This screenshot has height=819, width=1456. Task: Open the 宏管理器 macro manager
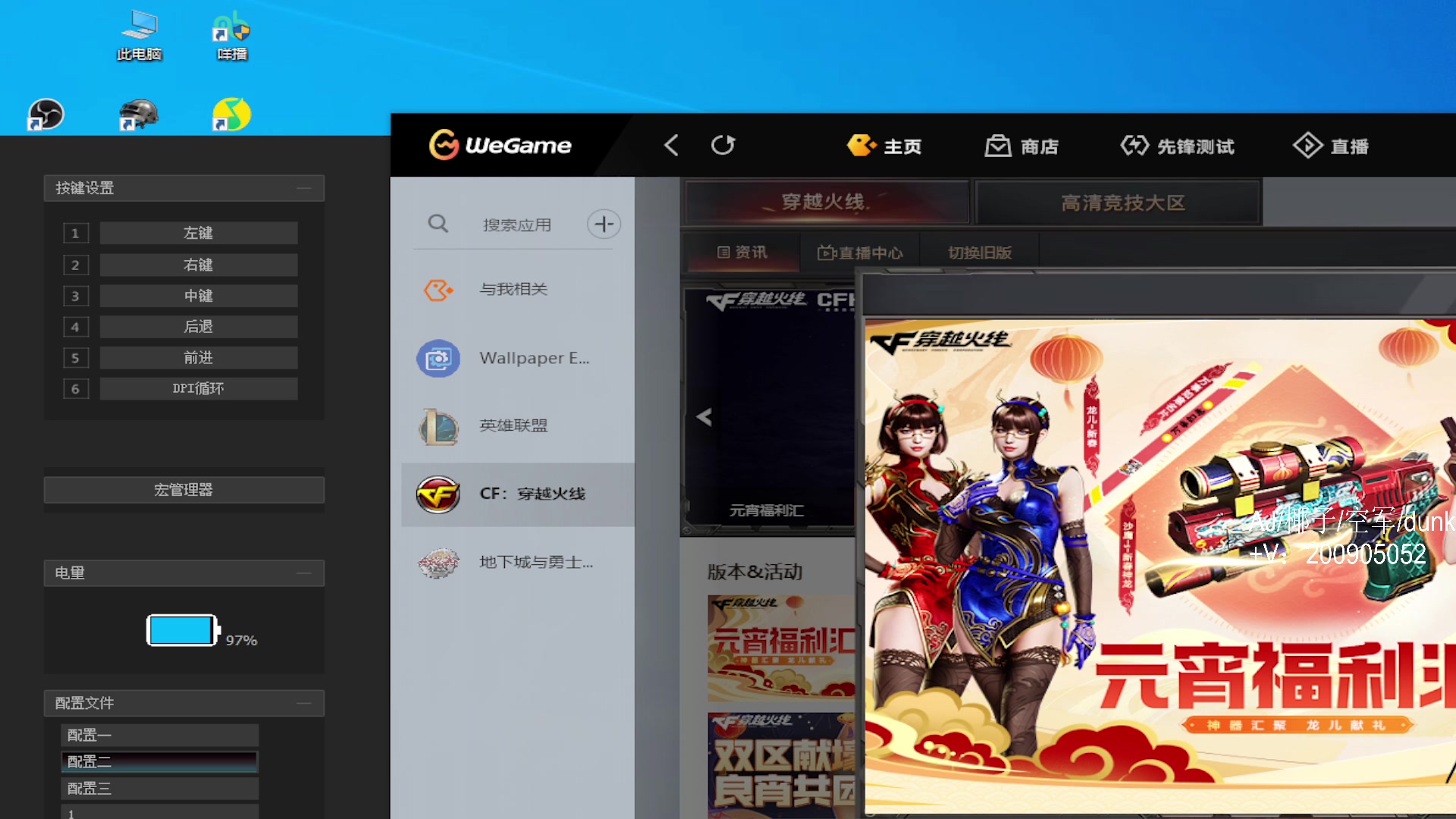[184, 490]
